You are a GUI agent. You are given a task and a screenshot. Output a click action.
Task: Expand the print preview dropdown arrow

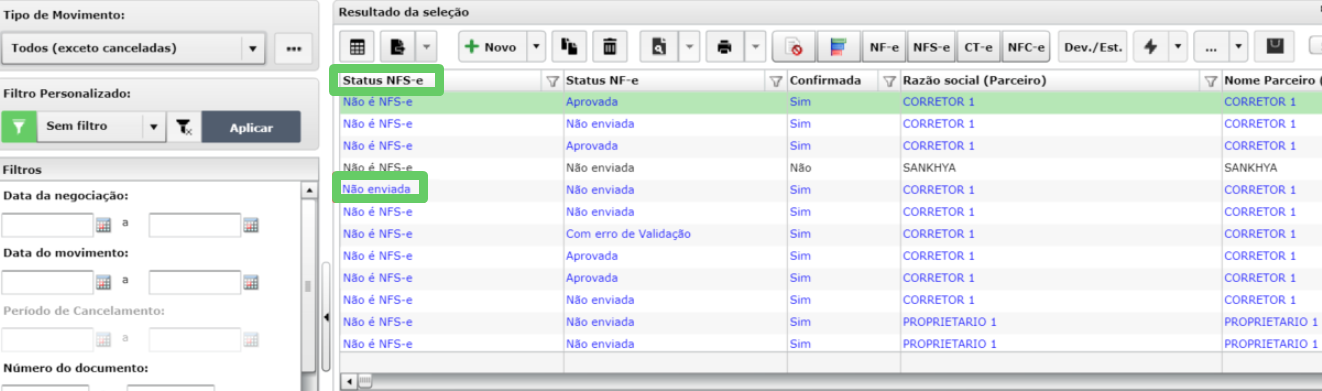tap(689, 47)
